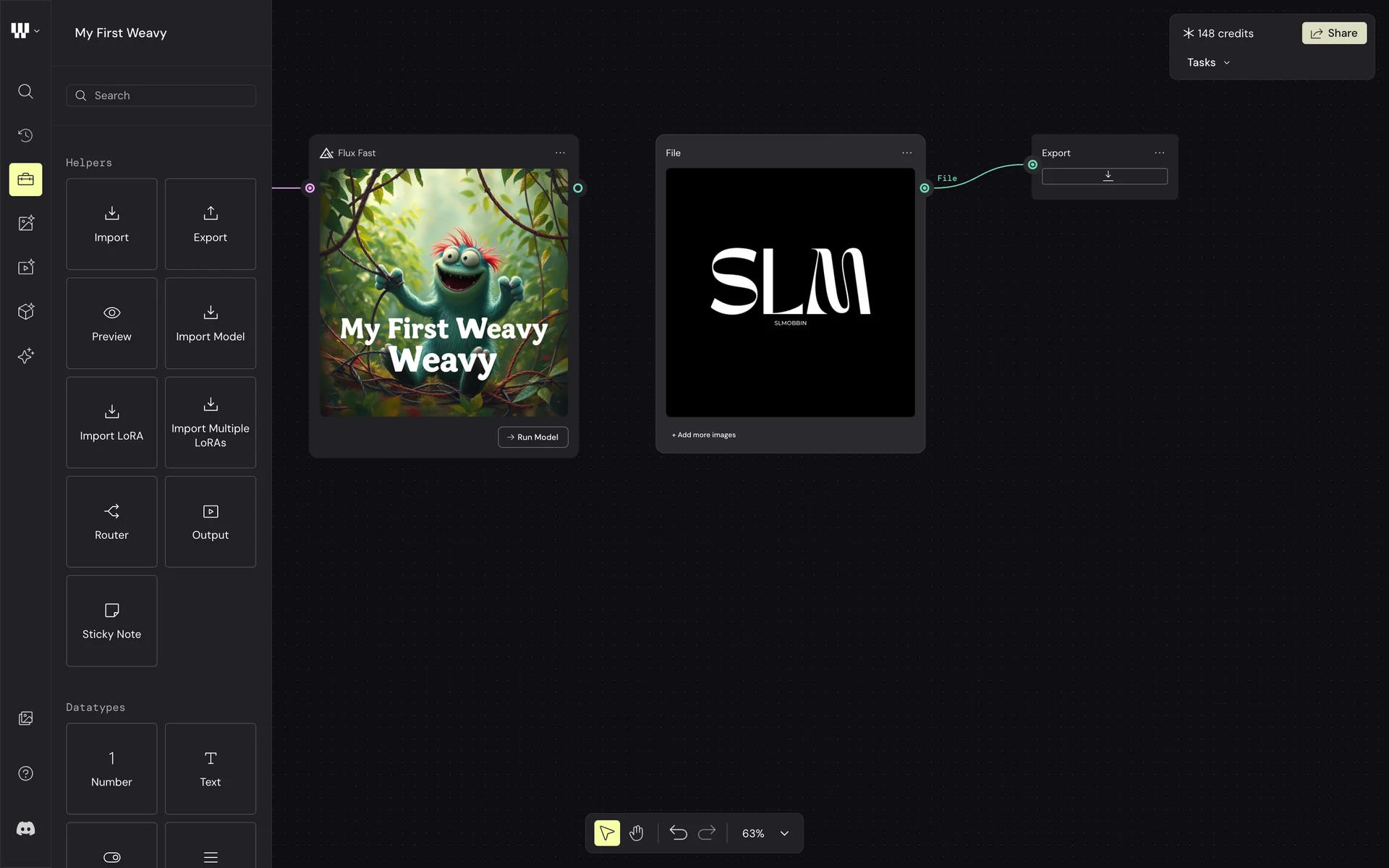Open the Weavy logo menu chevron
Image resolution: width=1389 pixels, height=868 pixels.
click(x=37, y=31)
